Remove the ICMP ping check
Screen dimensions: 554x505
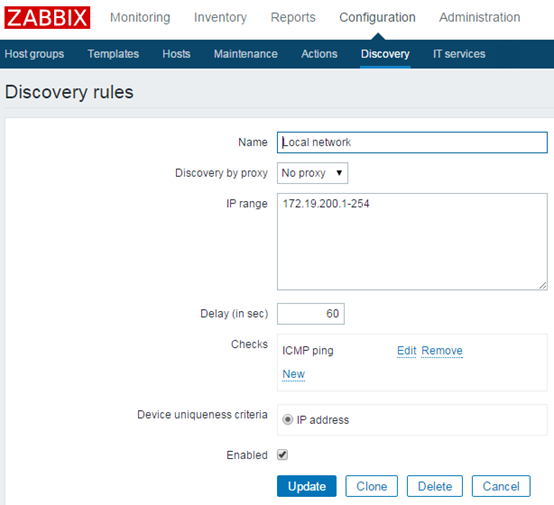pyautogui.click(x=442, y=351)
